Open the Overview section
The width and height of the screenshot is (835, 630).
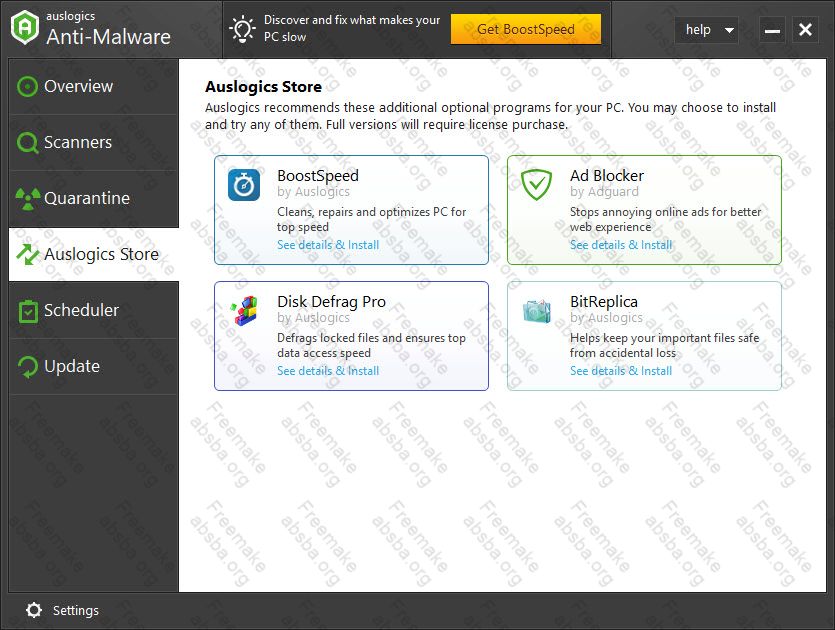[x=94, y=86]
